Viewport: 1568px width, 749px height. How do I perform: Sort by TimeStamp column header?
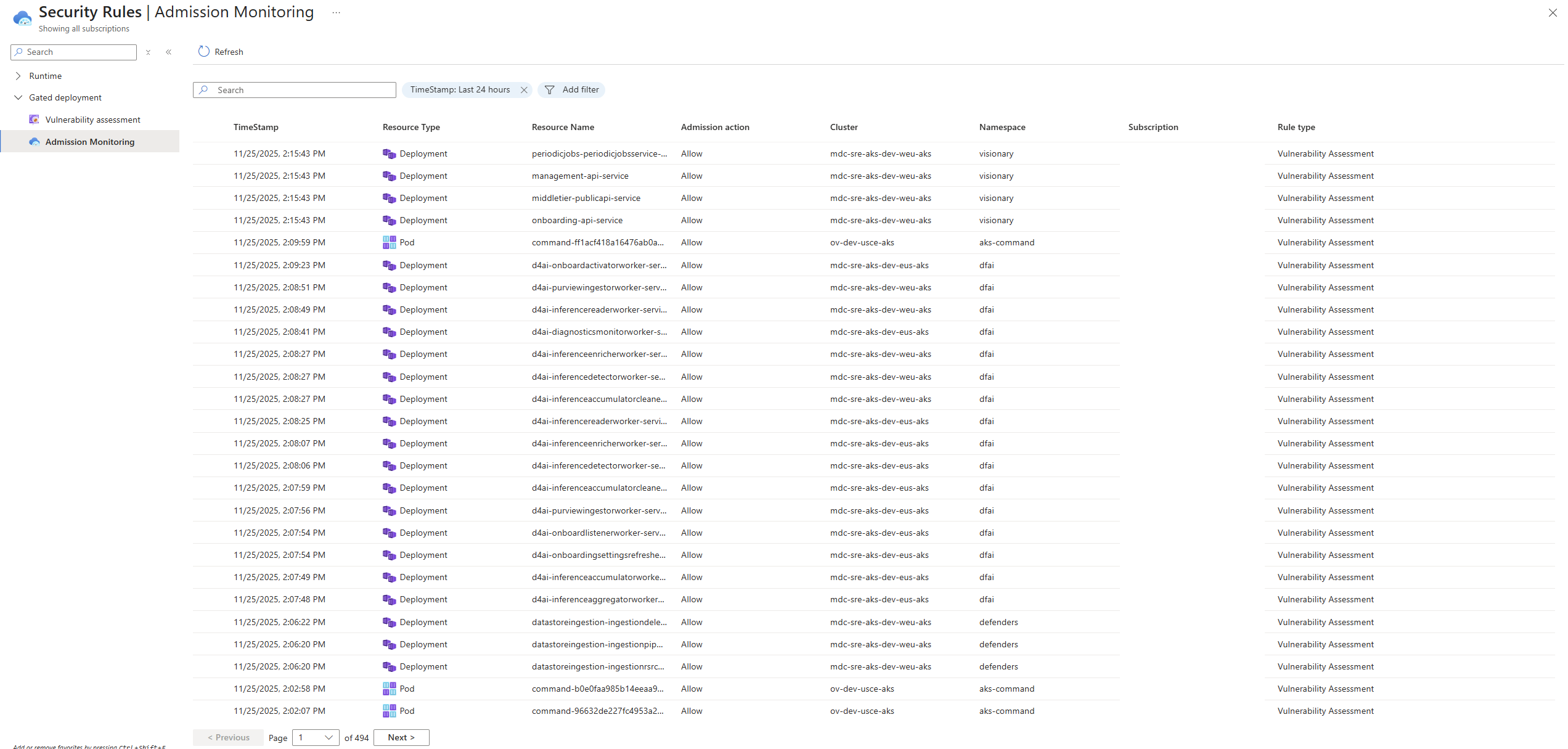pyautogui.click(x=256, y=127)
